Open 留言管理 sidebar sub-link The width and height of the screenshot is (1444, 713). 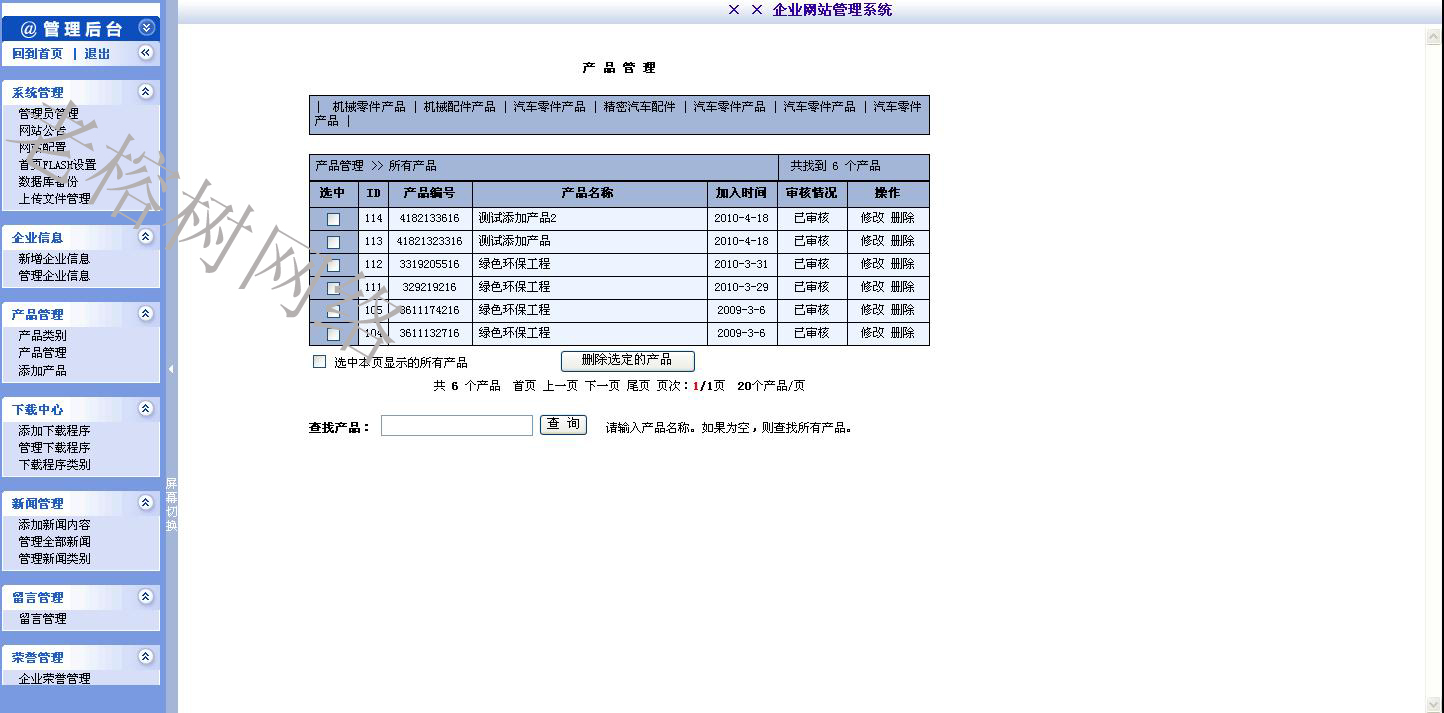click(x=42, y=619)
